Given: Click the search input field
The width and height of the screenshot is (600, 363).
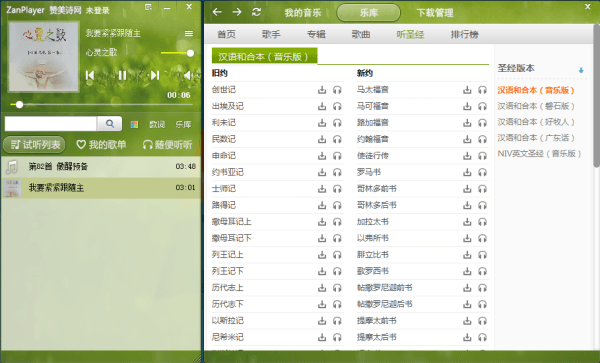Looking at the screenshot, I should click(x=51, y=124).
